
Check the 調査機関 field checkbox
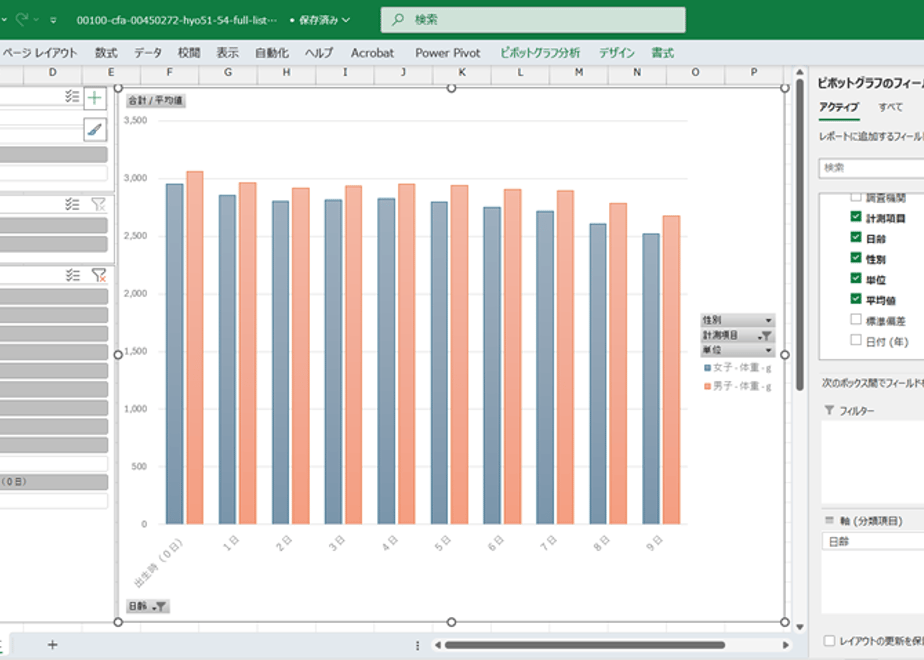[x=856, y=197]
